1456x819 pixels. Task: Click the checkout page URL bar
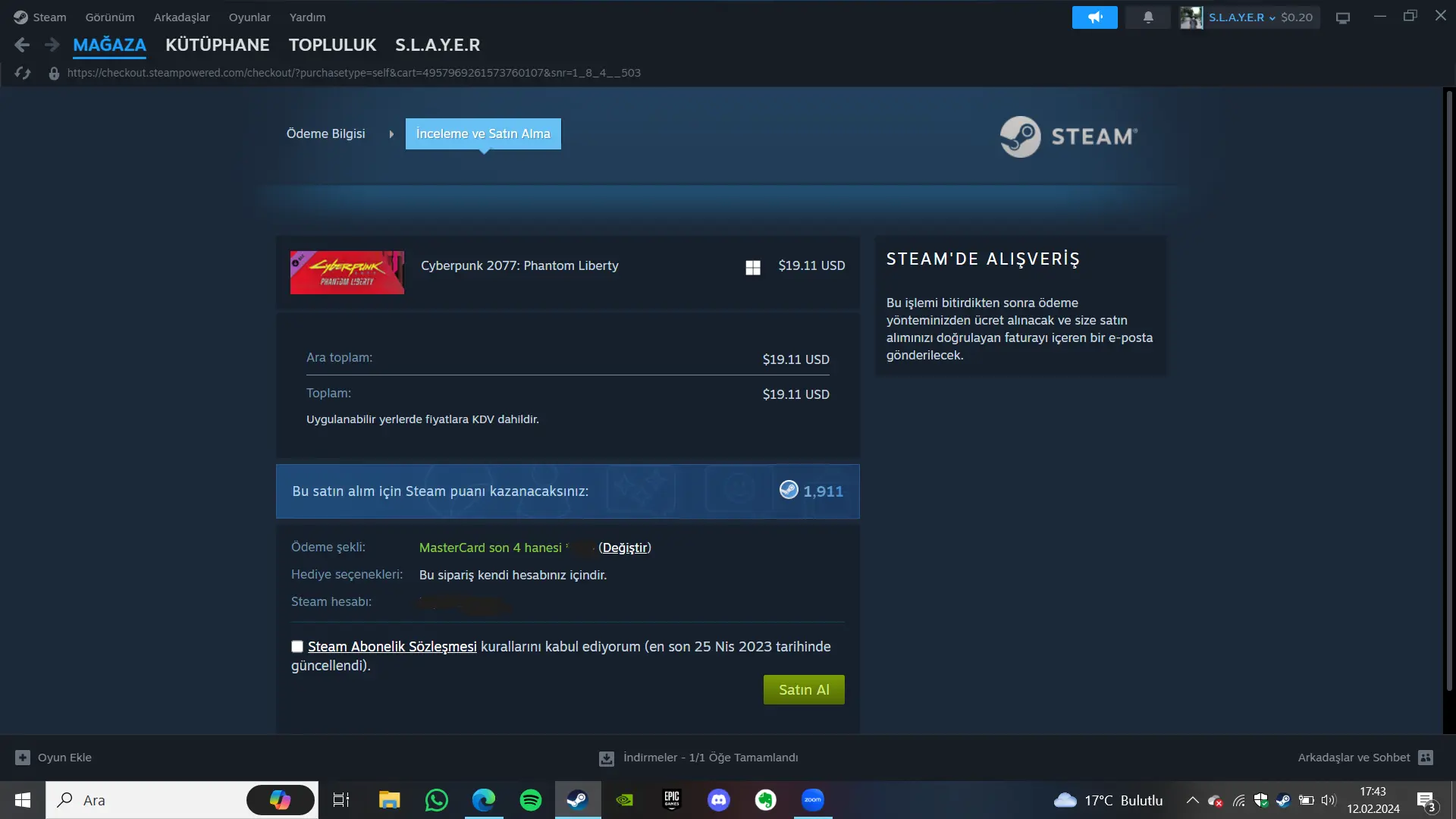(354, 73)
